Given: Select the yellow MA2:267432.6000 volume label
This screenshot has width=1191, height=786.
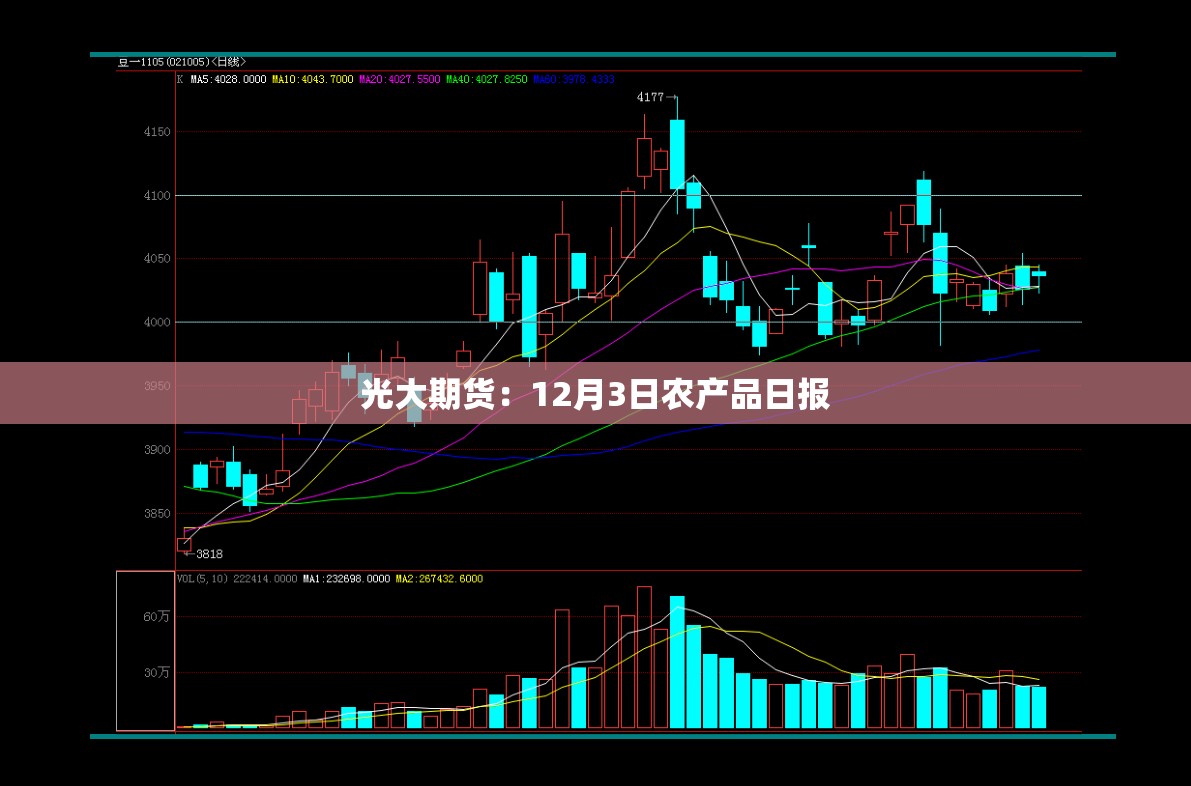Looking at the screenshot, I should pyautogui.click(x=439, y=579).
